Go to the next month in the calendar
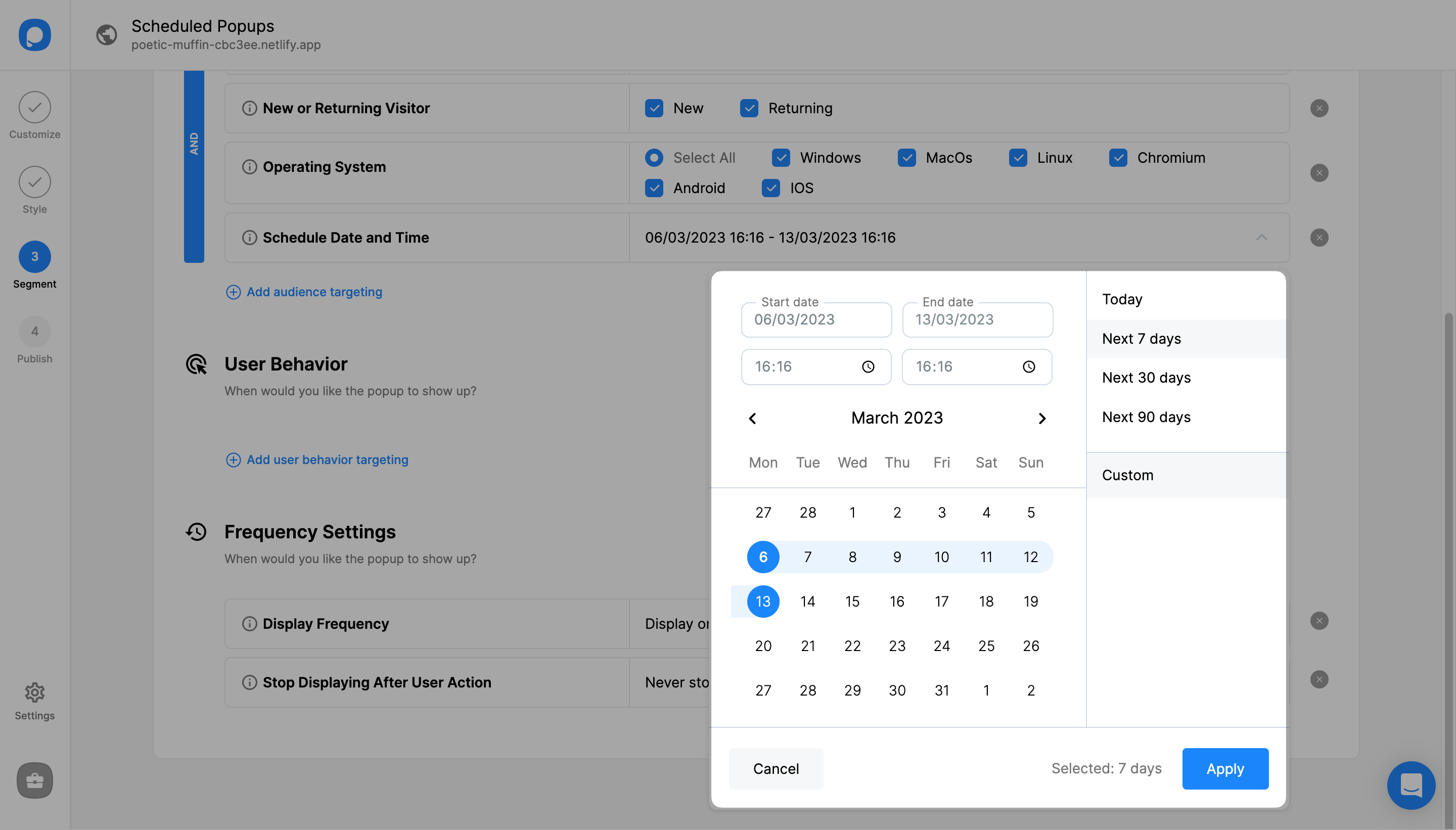The width and height of the screenshot is (1456, 830). pos(1042,418)
